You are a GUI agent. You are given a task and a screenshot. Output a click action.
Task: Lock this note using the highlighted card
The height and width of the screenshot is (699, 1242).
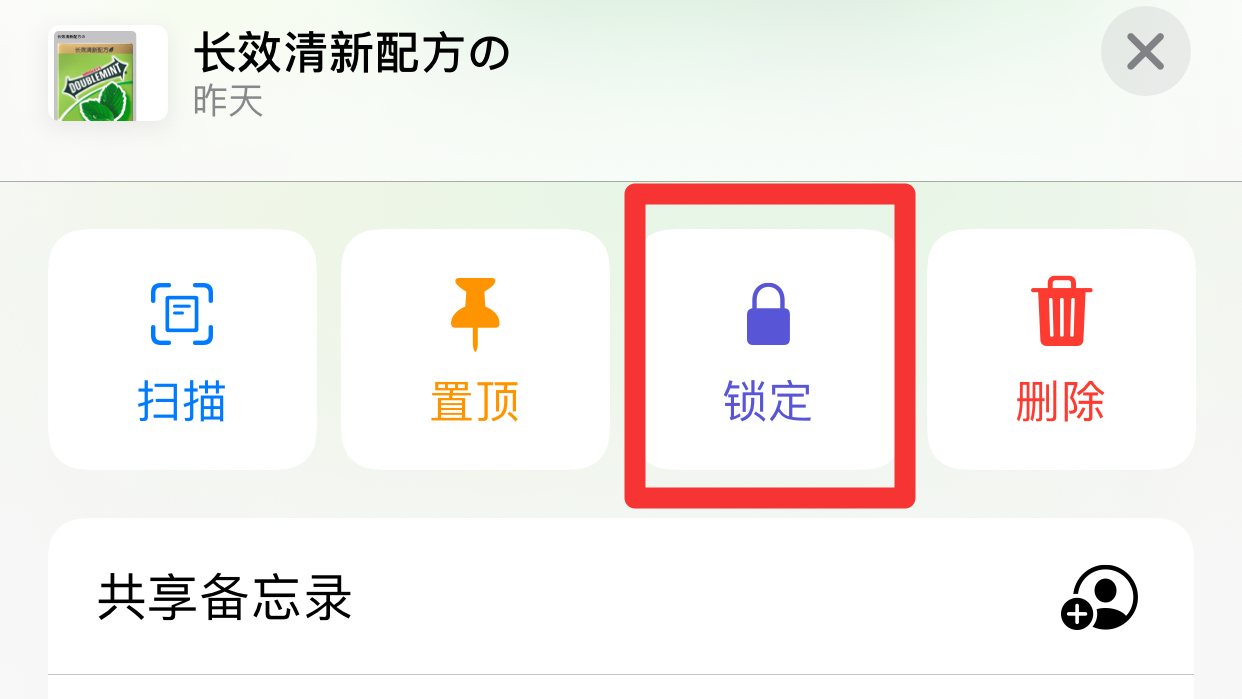click(x=768, y=349)
